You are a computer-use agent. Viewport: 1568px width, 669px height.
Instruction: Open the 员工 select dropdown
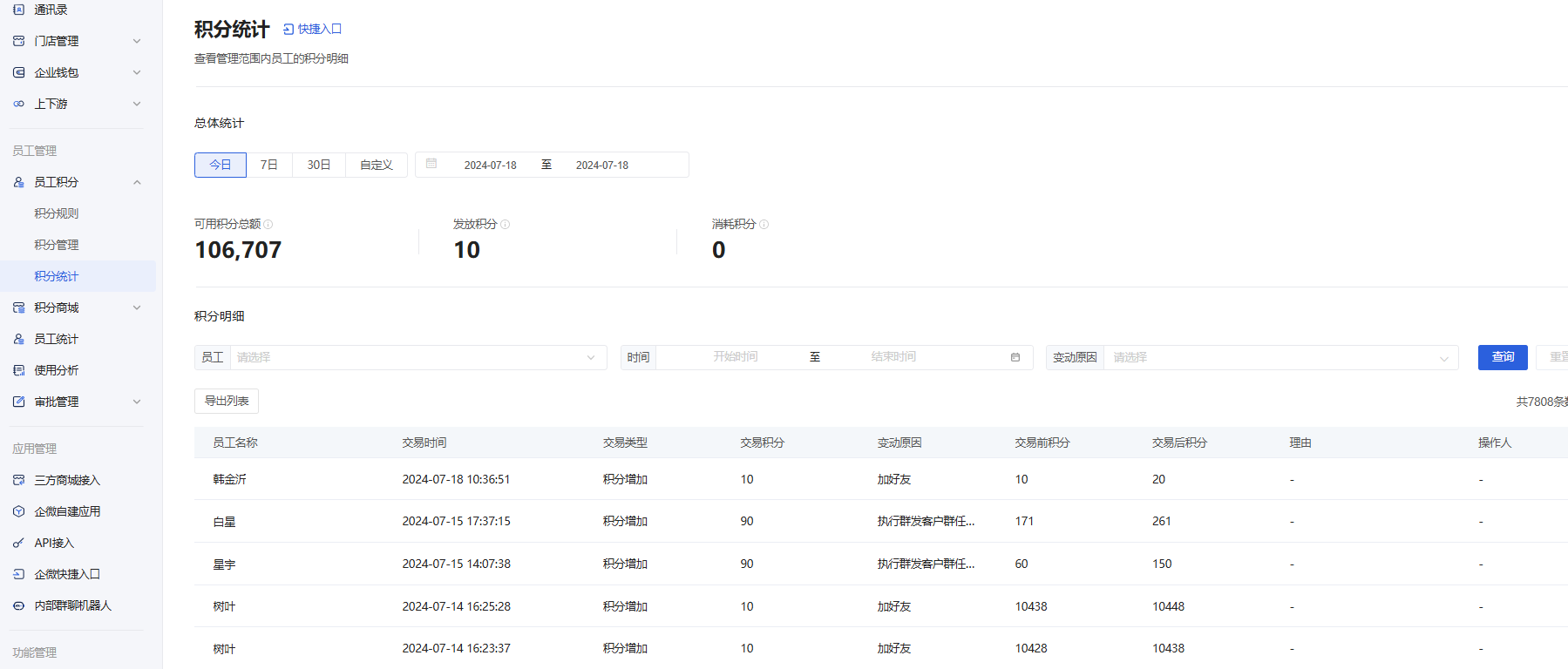[418, 357]
